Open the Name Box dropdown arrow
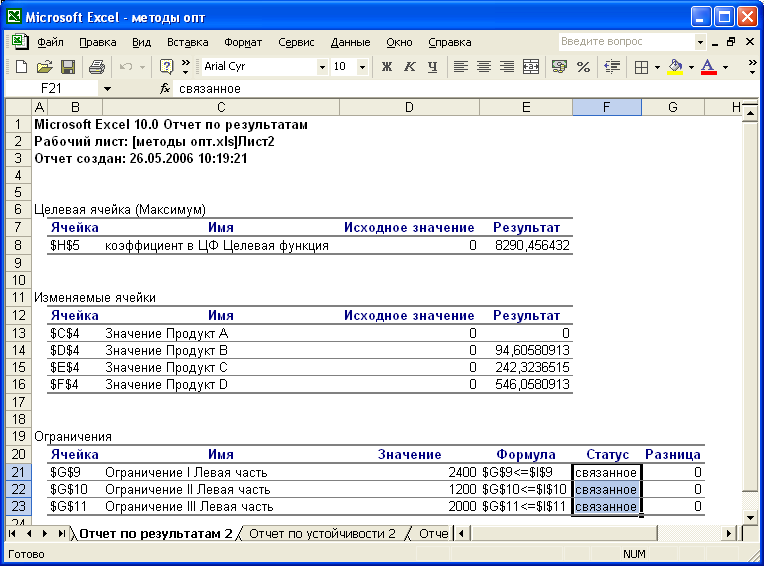The image size is (764, 566). coord(107,89)
